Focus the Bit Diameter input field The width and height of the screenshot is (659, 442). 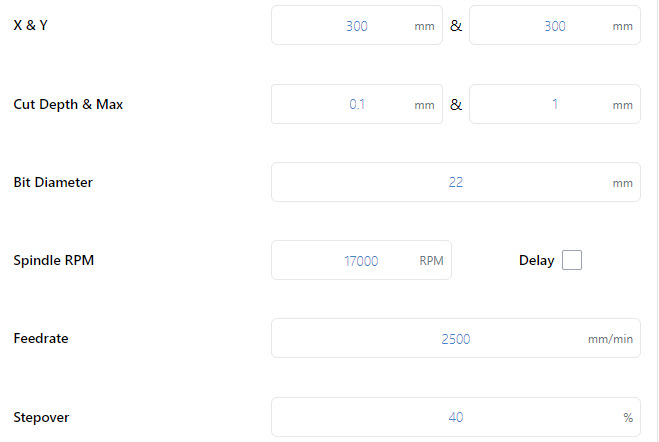tap(440, 183)
